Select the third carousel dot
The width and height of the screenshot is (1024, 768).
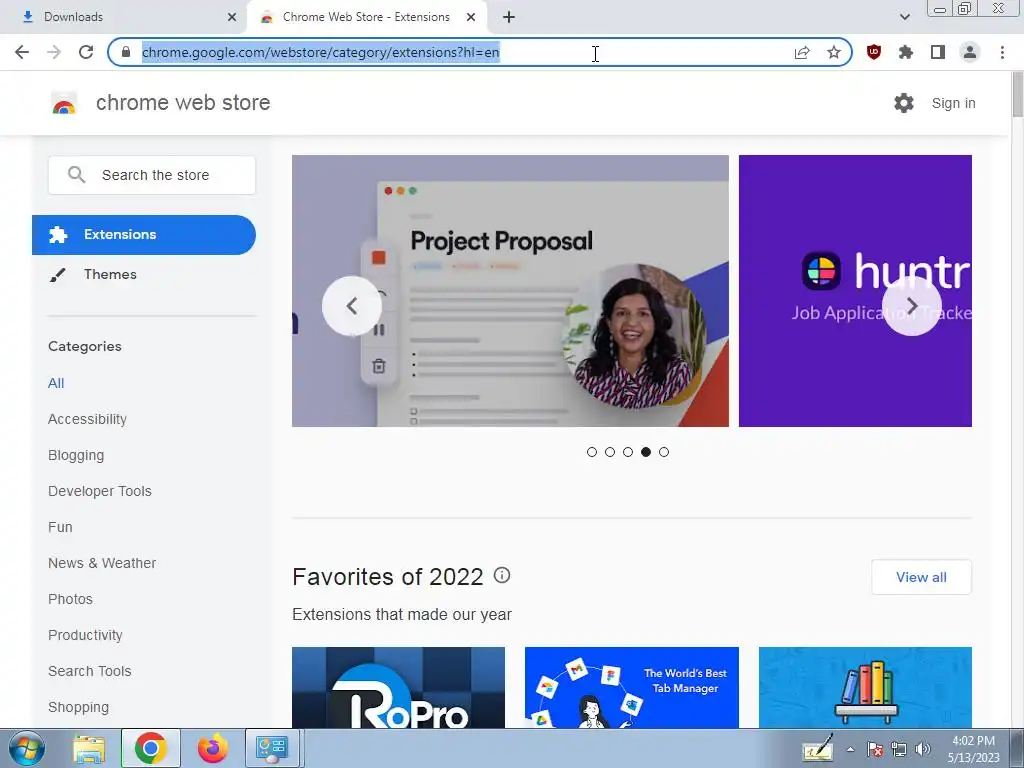tap(628, 452)
